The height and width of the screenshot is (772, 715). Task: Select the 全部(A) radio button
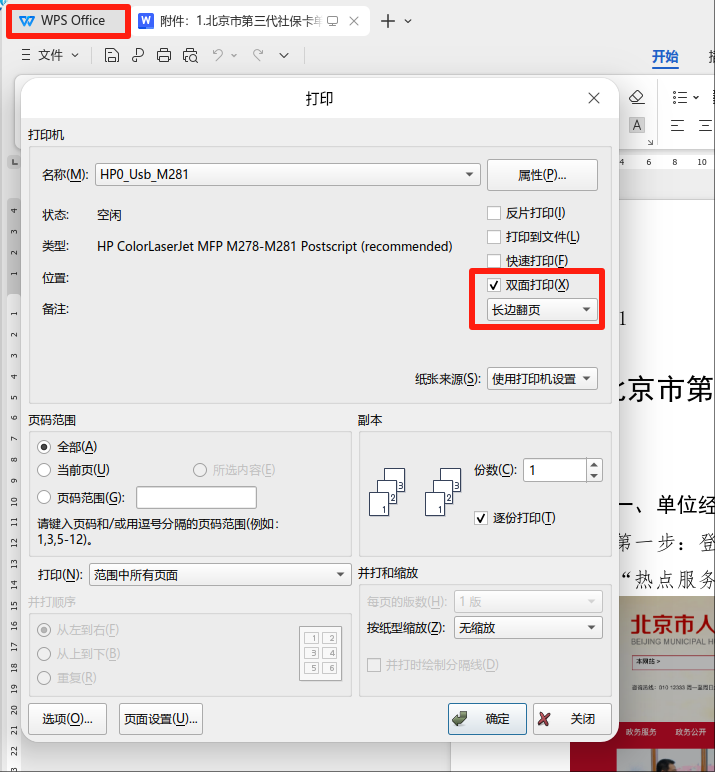[44, 447]
